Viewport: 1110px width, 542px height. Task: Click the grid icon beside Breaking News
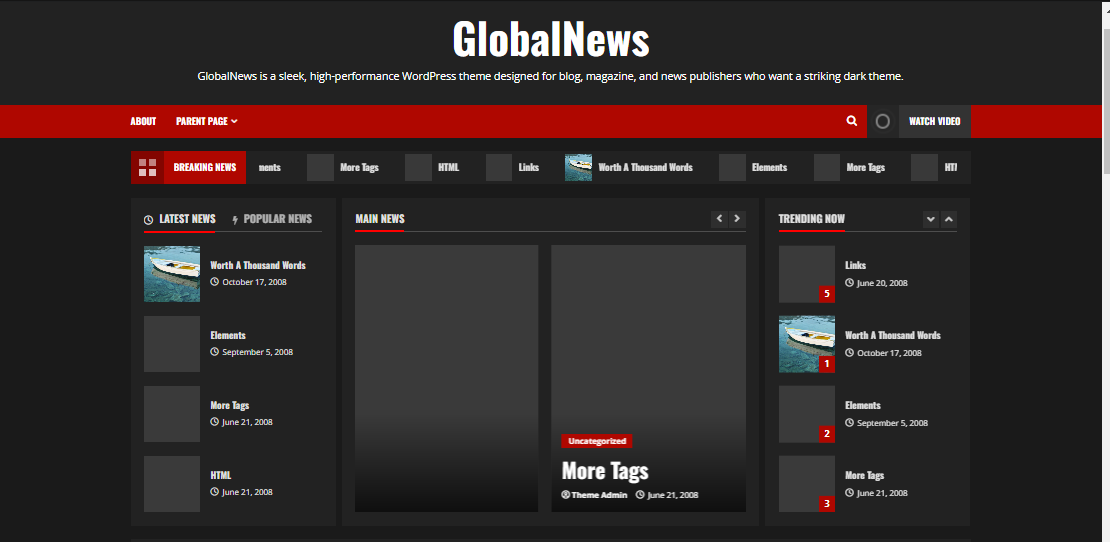click(147, 168)
